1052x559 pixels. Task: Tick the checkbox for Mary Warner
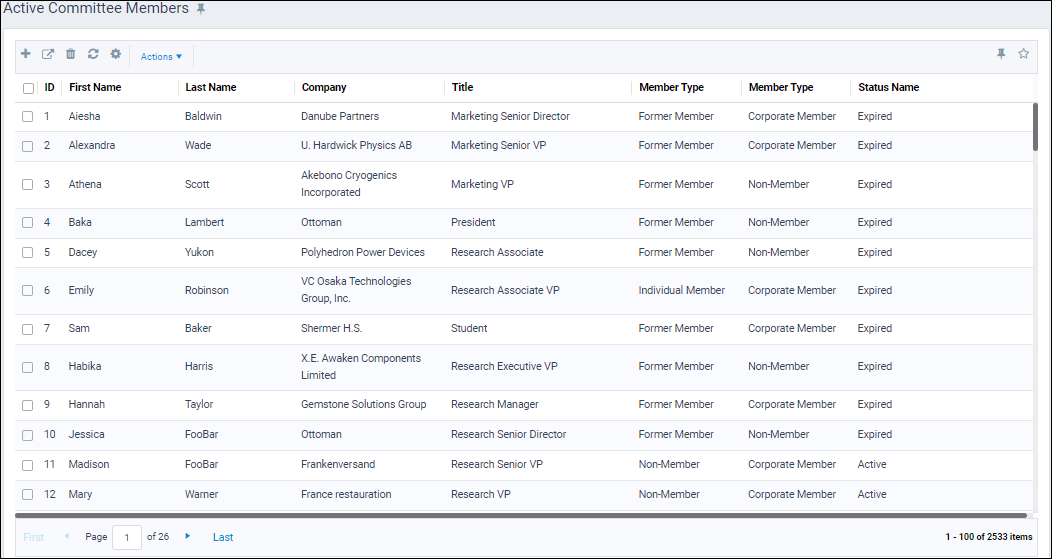[x=28, y=495]
